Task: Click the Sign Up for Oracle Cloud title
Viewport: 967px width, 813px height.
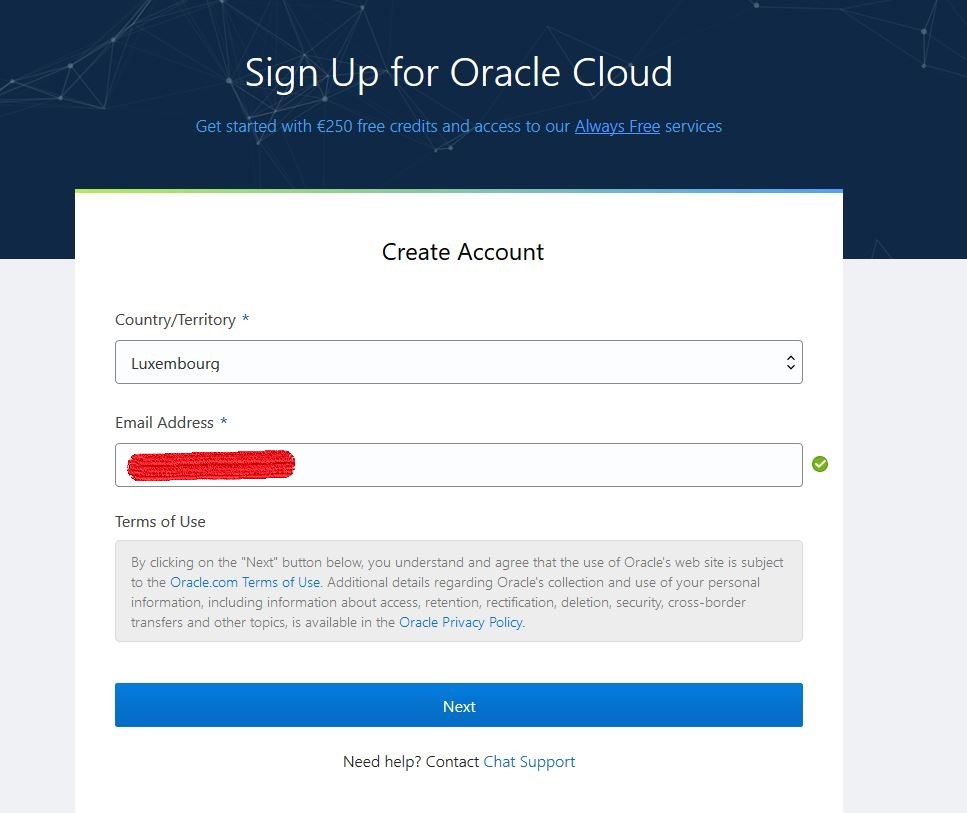Action: pyautogui.click(x=458, y=72)
